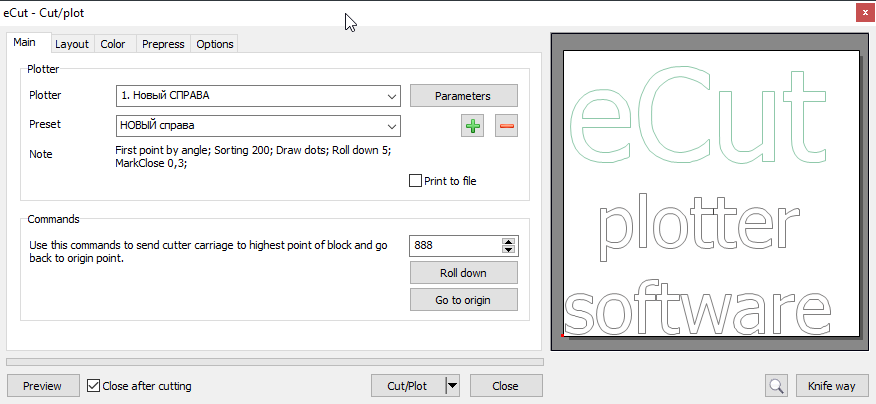Viewport: 876px width, 404px height.
Task: Start cutting with Cut/Plot button
Action: click(408, 386)
